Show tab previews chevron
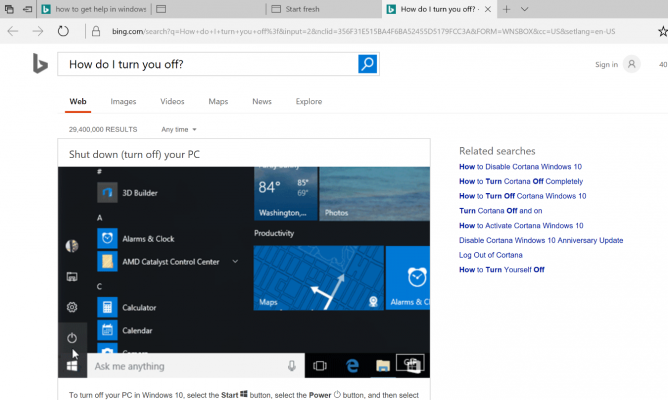668x400 pixels. tap(525, 9)
